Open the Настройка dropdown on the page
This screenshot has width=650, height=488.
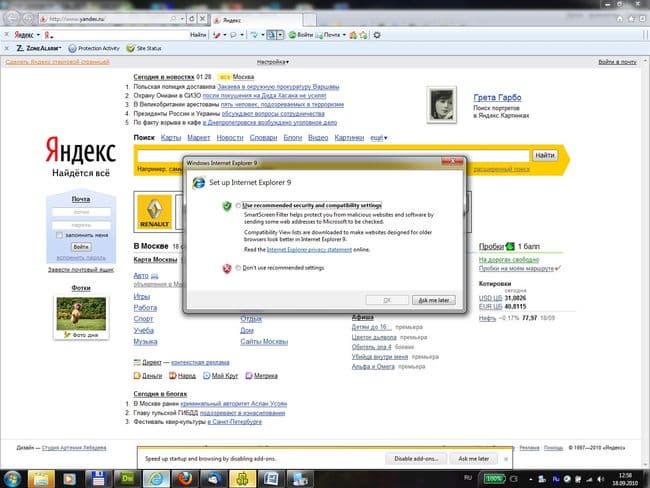(273, 62)
